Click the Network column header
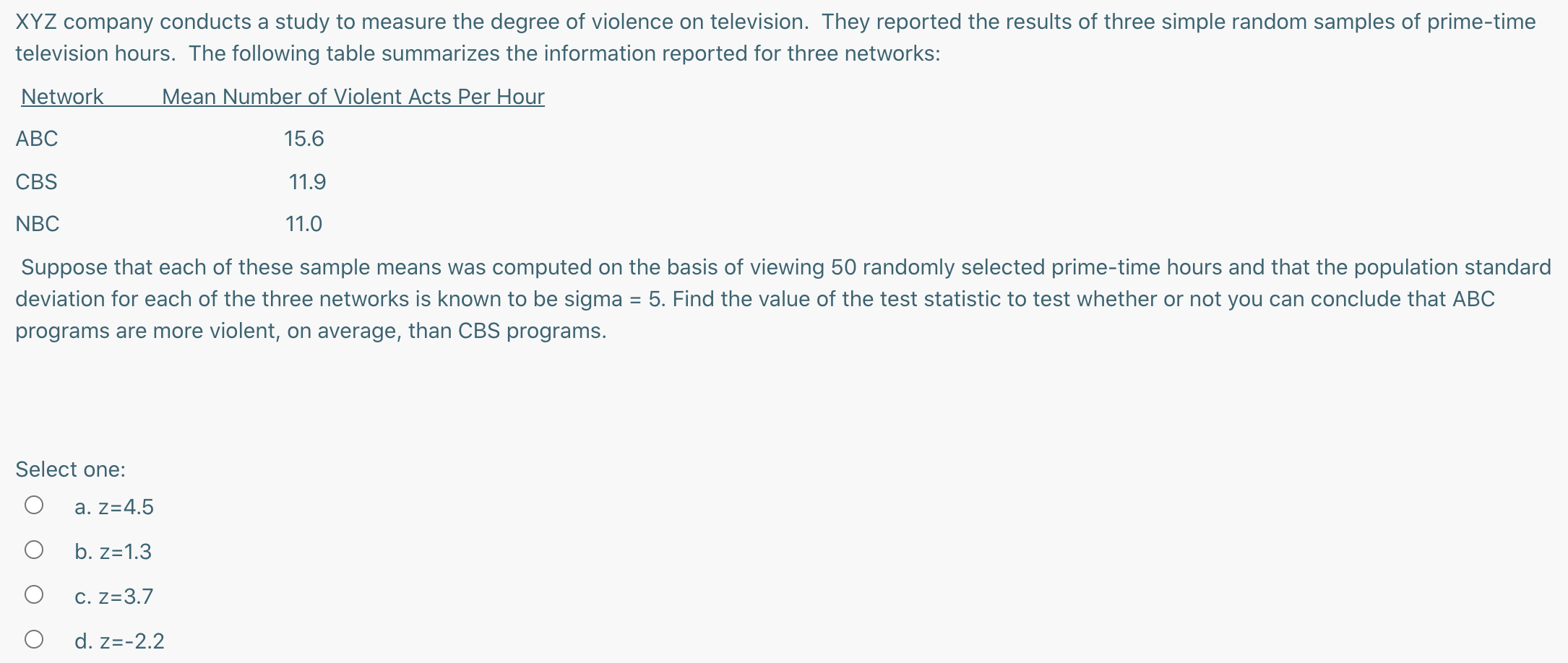The image size is (1568, 663). [62, 96]
